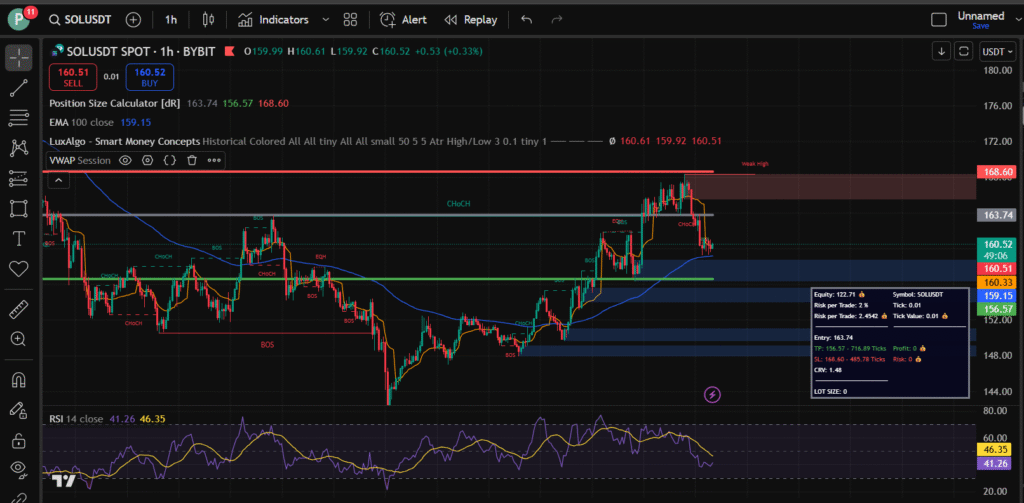1024x503 pixels.
Task: Select Position Size Calculator indicator legend
Action: pyautogui.click(x=116, y=103)
